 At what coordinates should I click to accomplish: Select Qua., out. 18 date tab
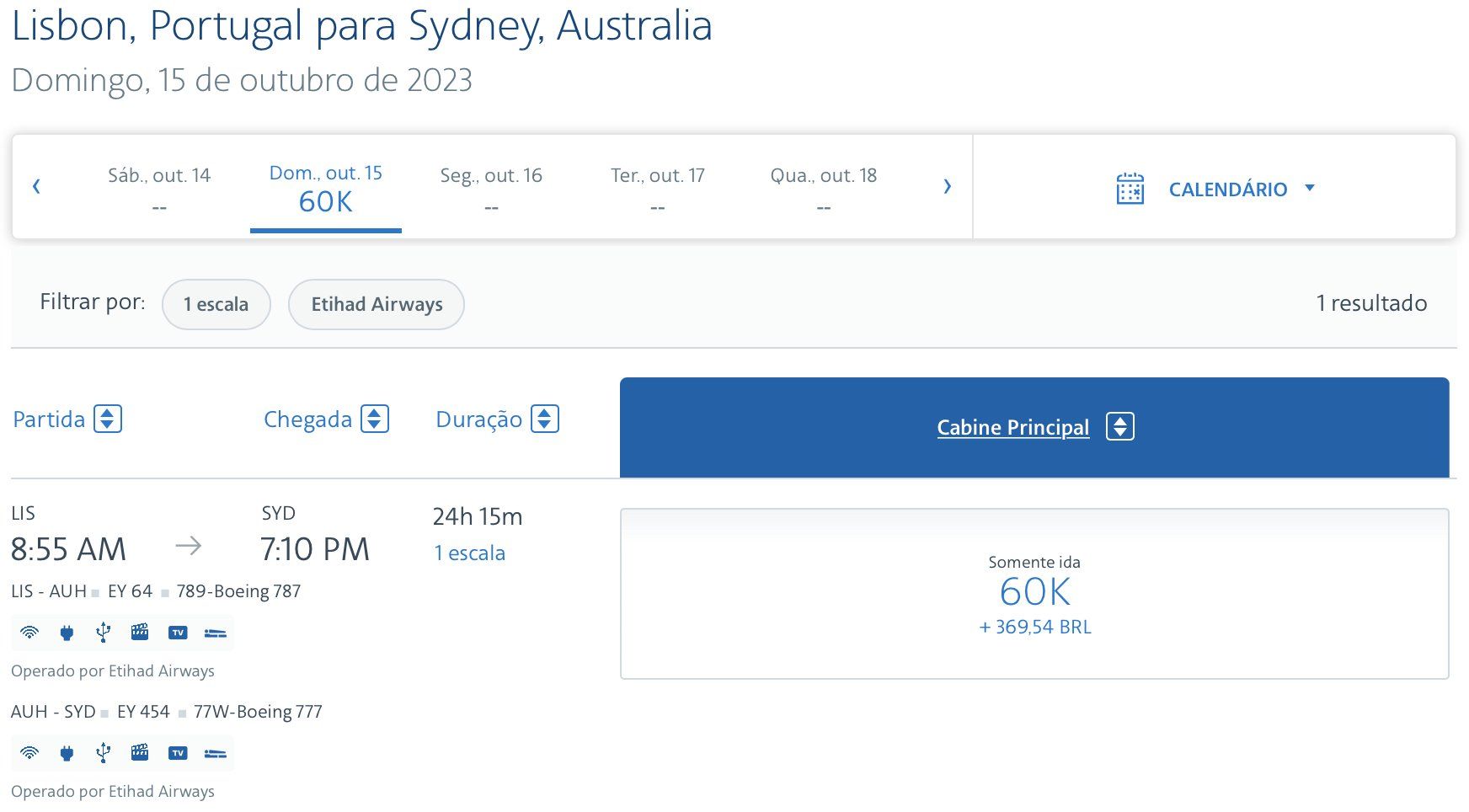(x=824, y=189)
